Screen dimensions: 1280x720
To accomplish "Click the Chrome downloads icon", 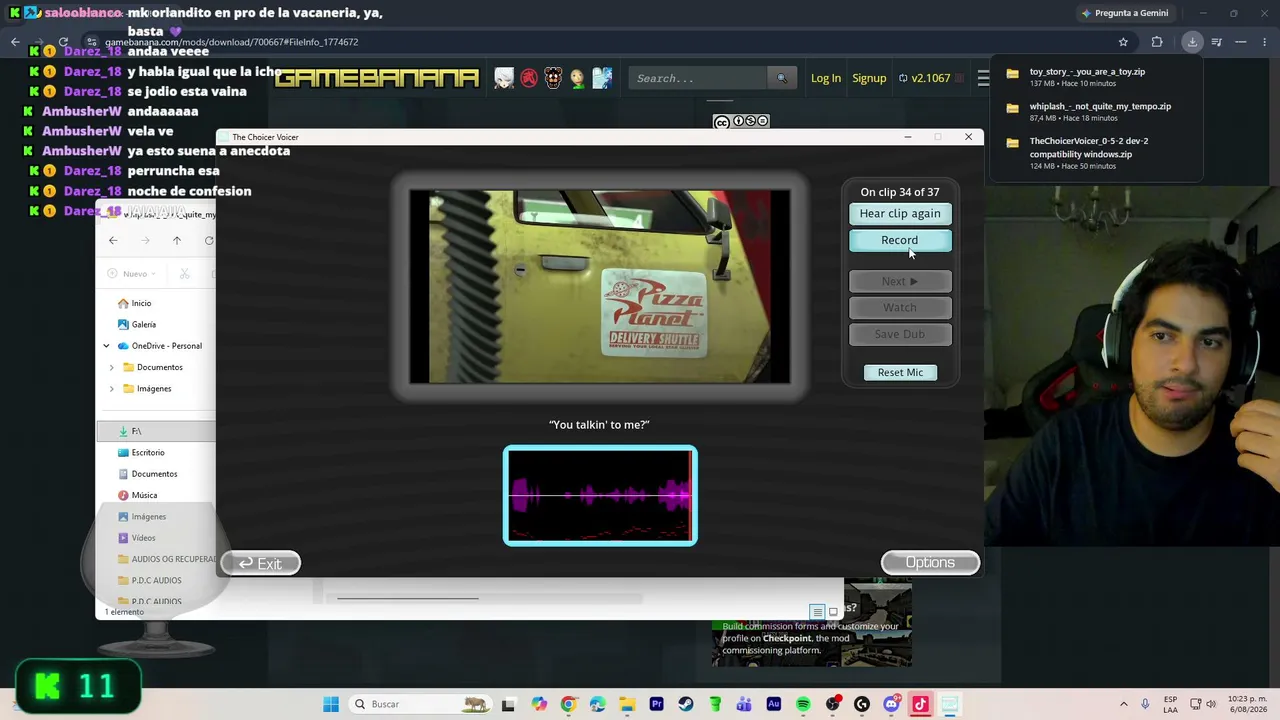I will point(1192,42).
